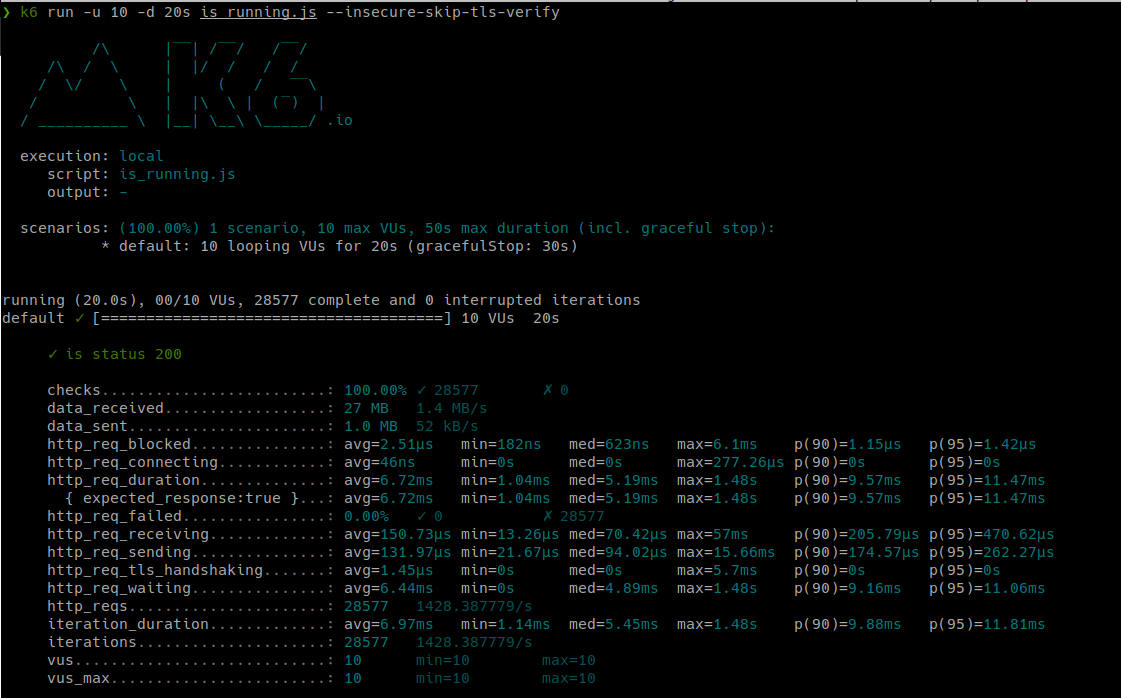The width and height of the screenshot is (1121, 698).
Task: Click iteration_duration p(90)=9.88ms
Action: (847, 624)
